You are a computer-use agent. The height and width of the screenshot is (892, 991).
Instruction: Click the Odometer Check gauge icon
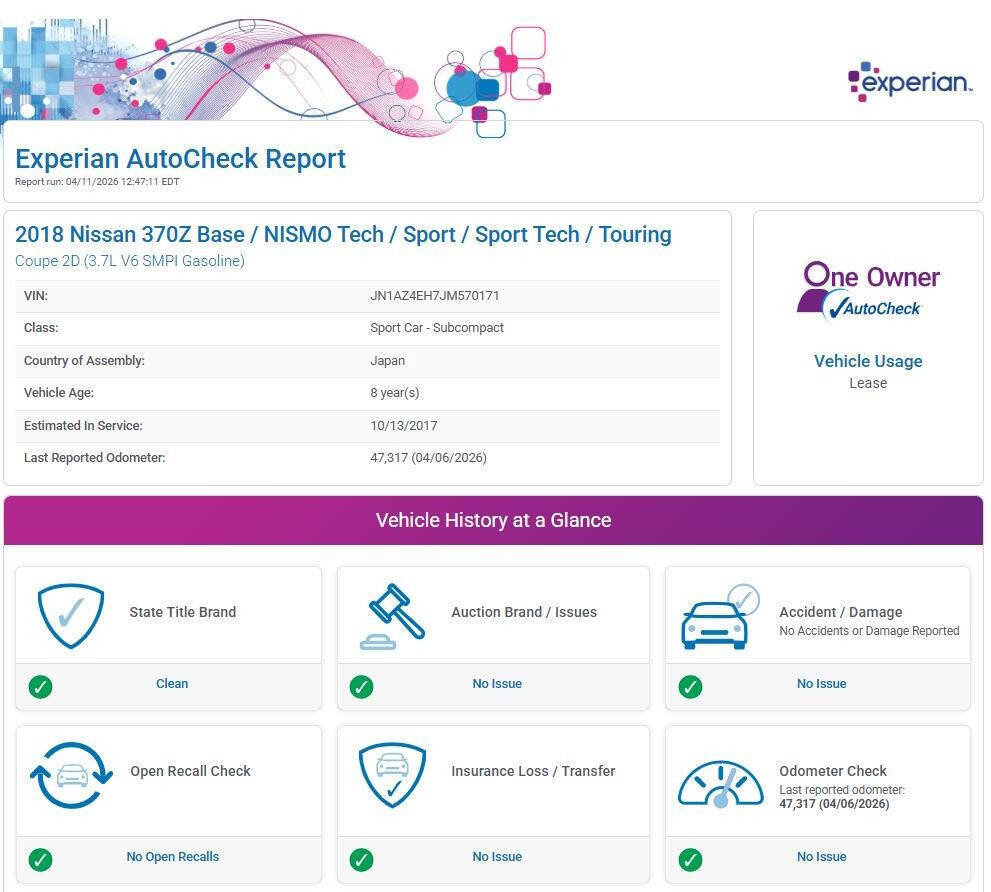[720, 782]
